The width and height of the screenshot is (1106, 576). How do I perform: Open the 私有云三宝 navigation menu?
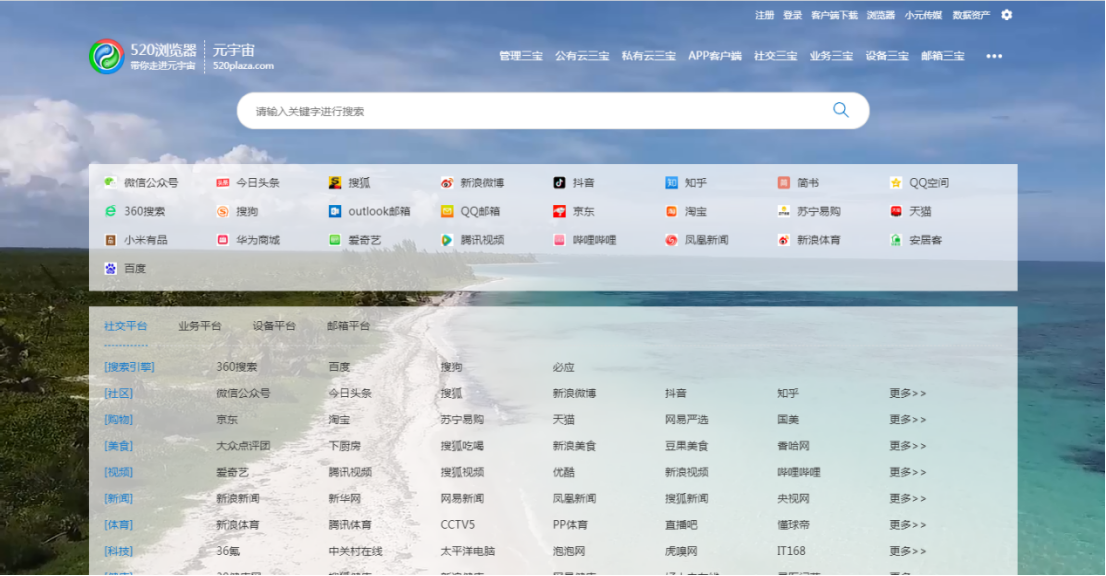click(x=649, y=56)
